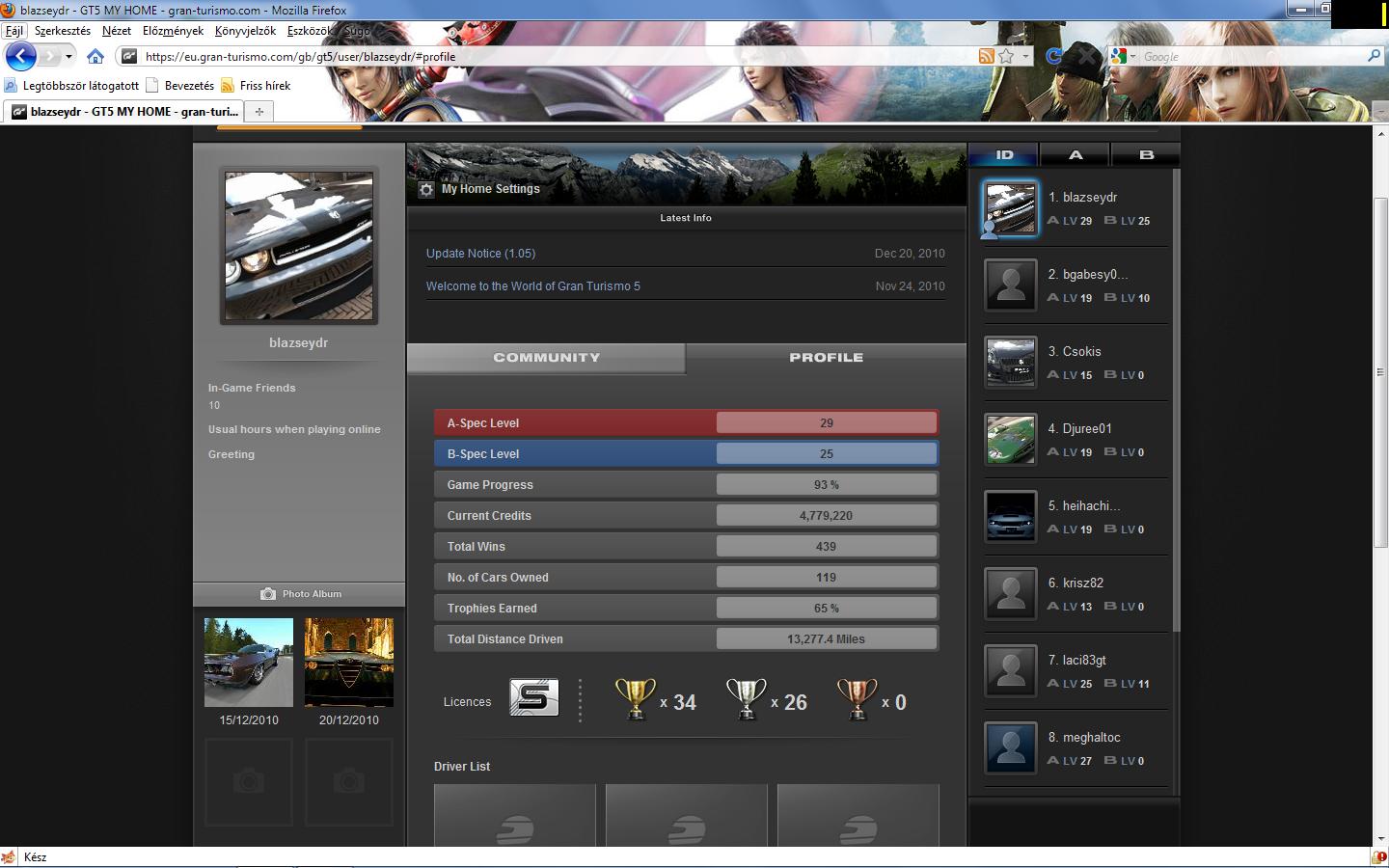The height and width of the screenshot is (868, 1389).
Task: Open the RSS feed icon in address bar
Action: click(986, 56)
